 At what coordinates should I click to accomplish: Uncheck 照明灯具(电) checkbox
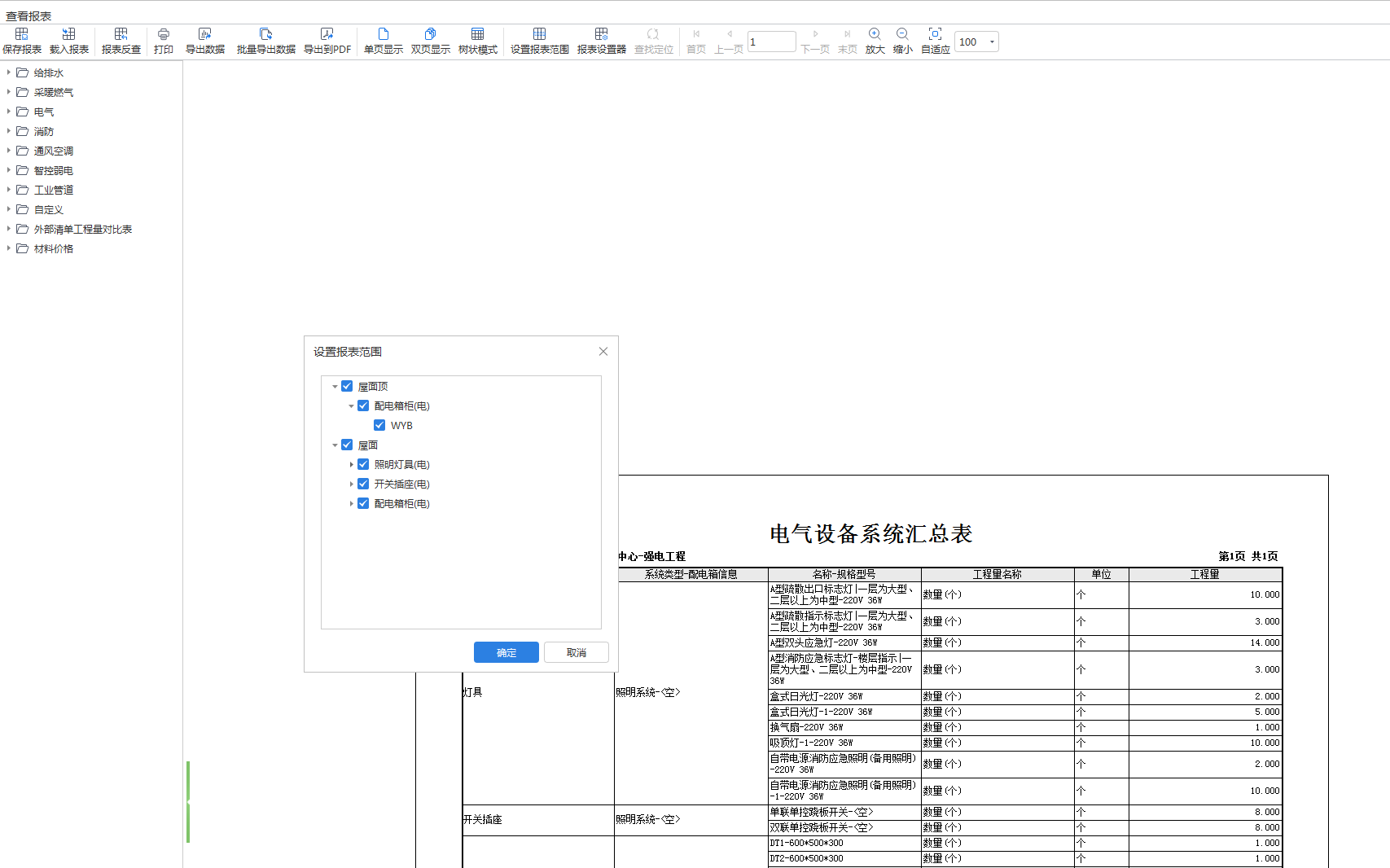pos(363,464)
